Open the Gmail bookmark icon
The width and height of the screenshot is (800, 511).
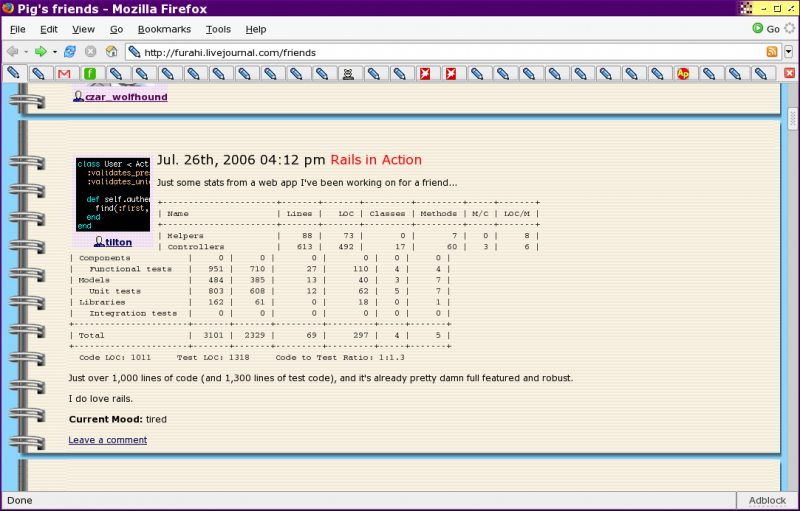tap(64, 73)
